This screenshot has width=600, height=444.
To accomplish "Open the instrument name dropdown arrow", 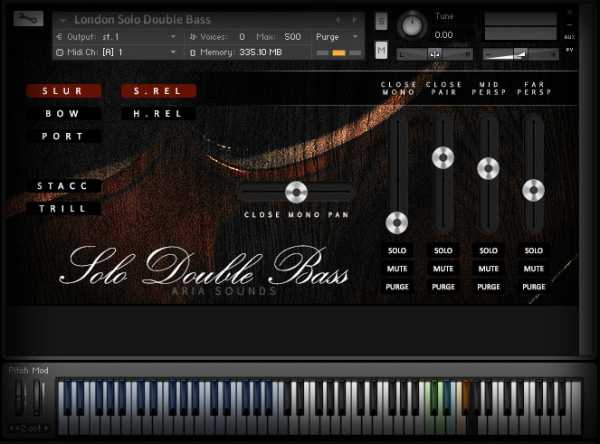I will coord(62,20).
